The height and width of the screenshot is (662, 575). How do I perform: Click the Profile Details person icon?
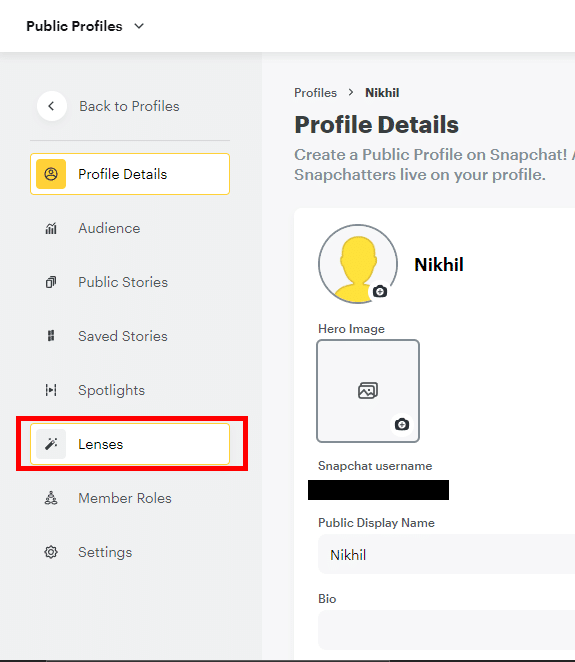tap(51, 174)
